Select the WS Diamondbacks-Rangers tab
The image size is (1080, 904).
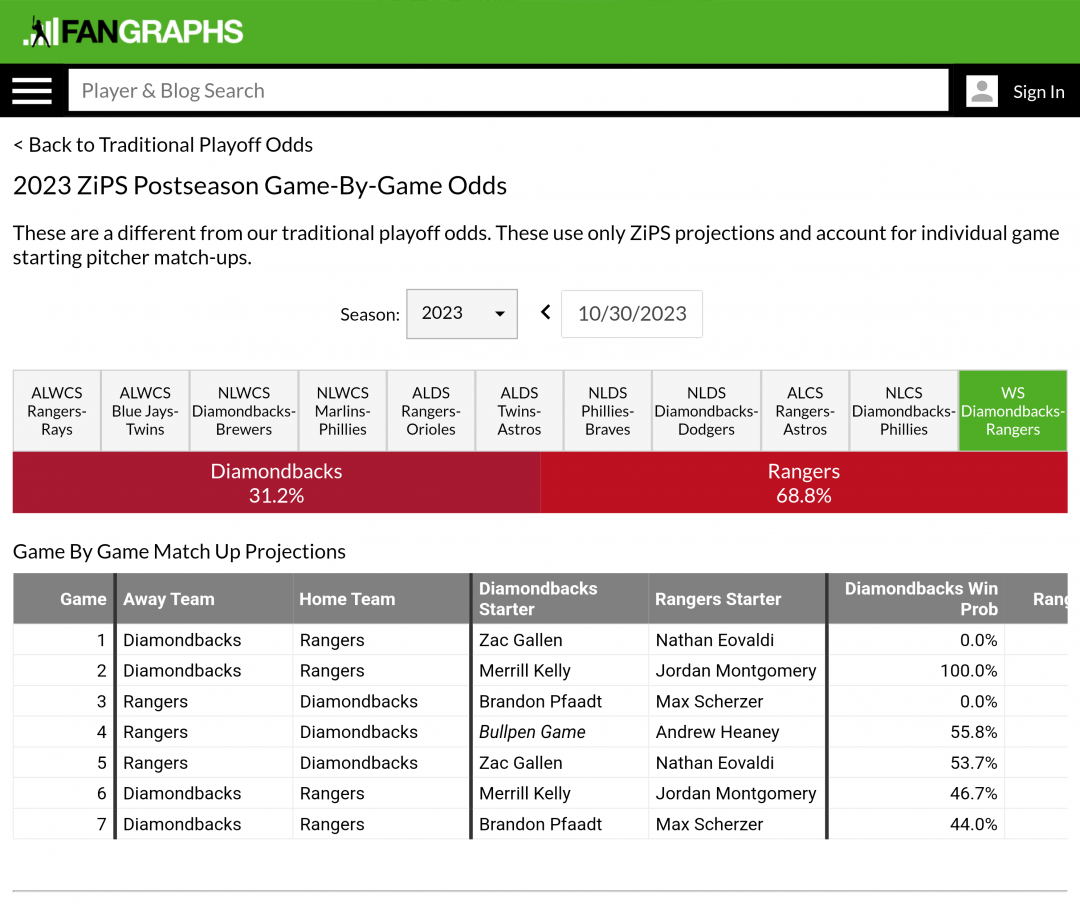click(1012, 411)
